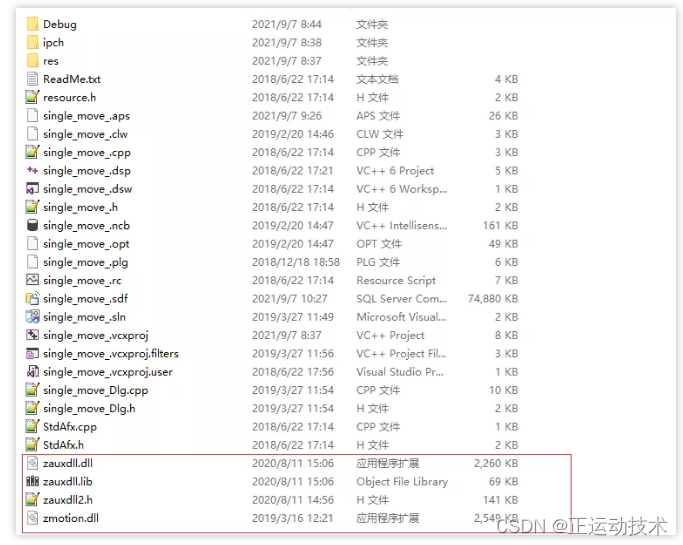This screenshot has width=683, height=545.
Task: Select the single_move_.dsp file name
Action: coord(87,171)
